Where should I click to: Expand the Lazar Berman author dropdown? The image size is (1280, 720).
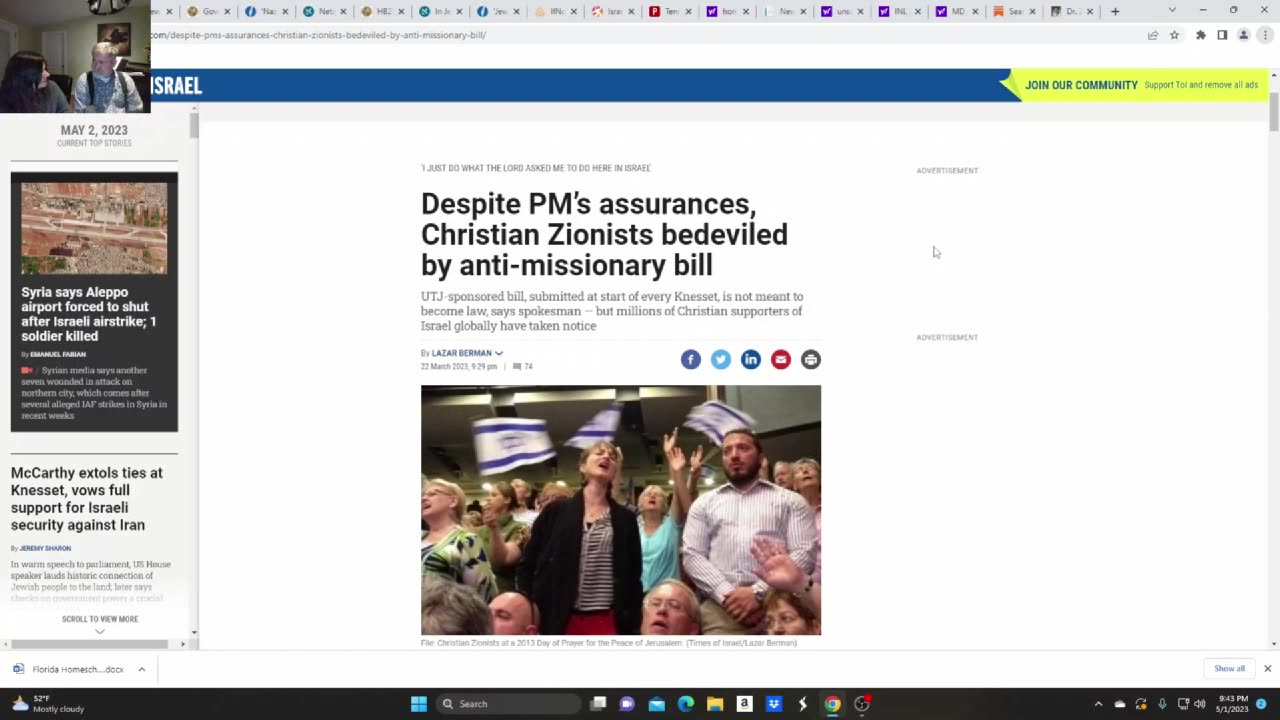pos(499,353)
